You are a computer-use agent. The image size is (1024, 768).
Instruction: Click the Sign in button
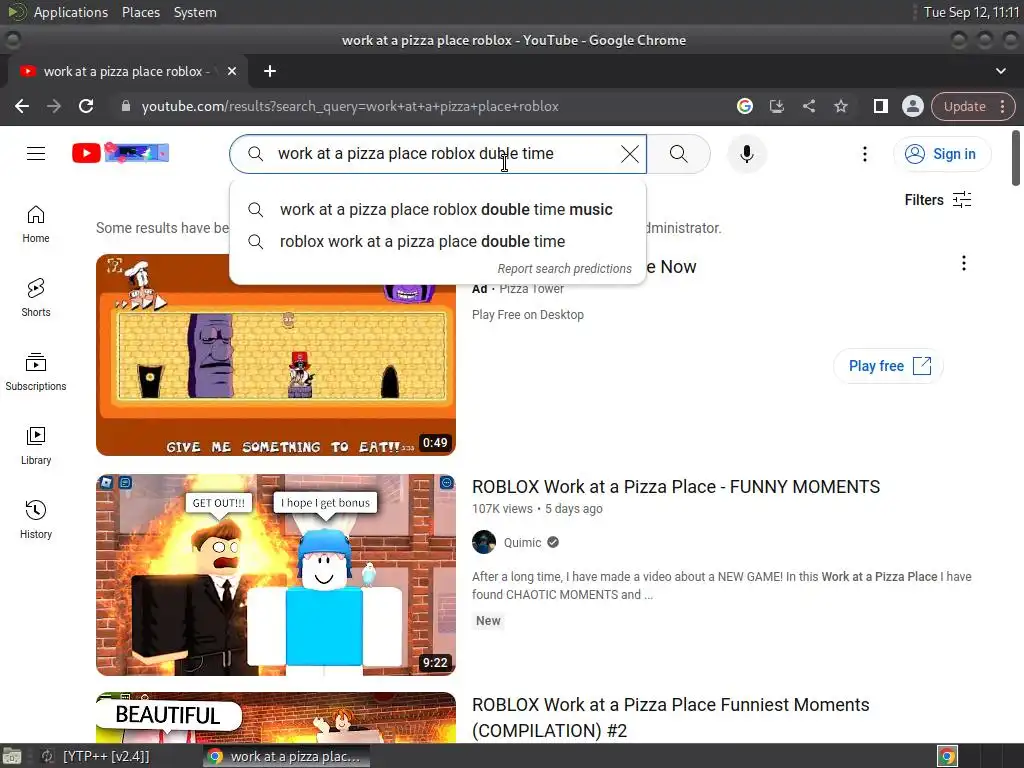942,154
